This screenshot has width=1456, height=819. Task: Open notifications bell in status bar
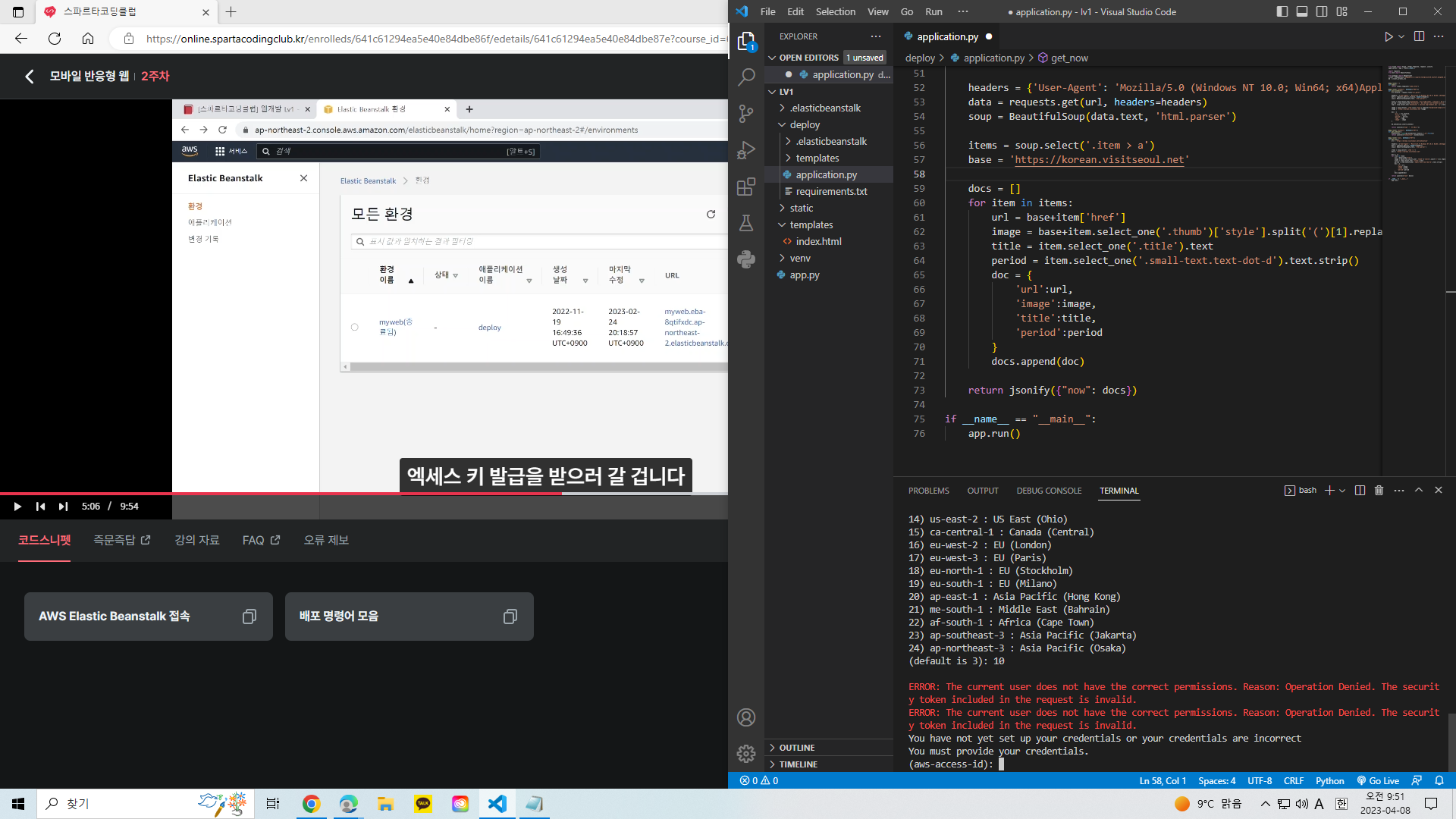1439,780
